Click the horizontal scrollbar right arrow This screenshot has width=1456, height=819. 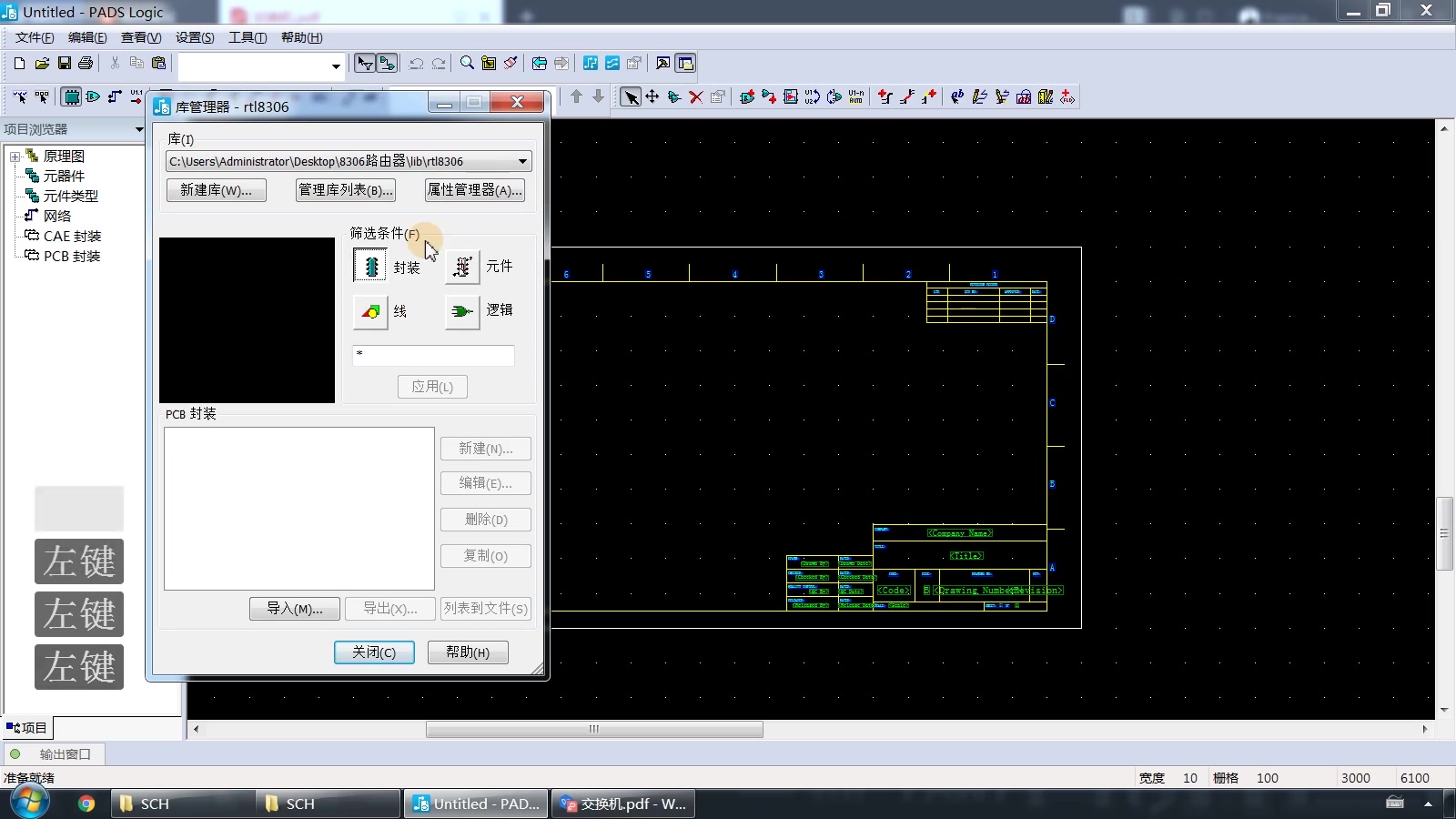(1425, 729)
